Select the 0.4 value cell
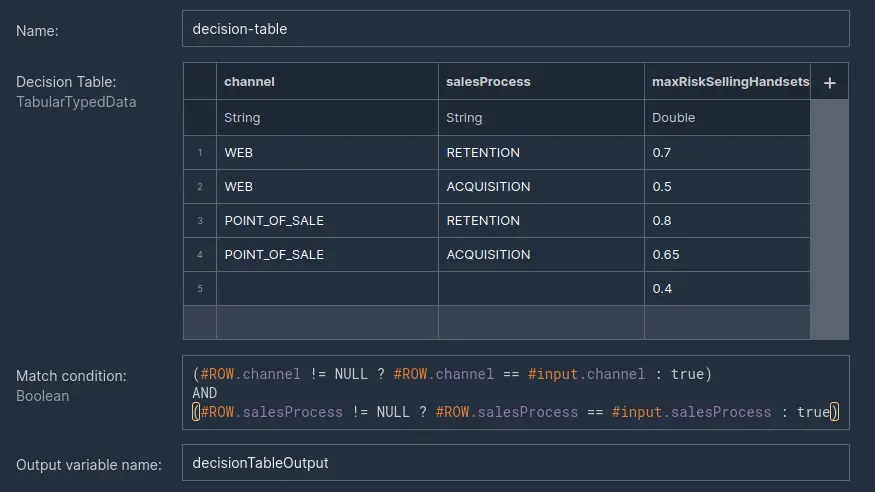This screenshot has height=492, width=875. tap(727, 288)
